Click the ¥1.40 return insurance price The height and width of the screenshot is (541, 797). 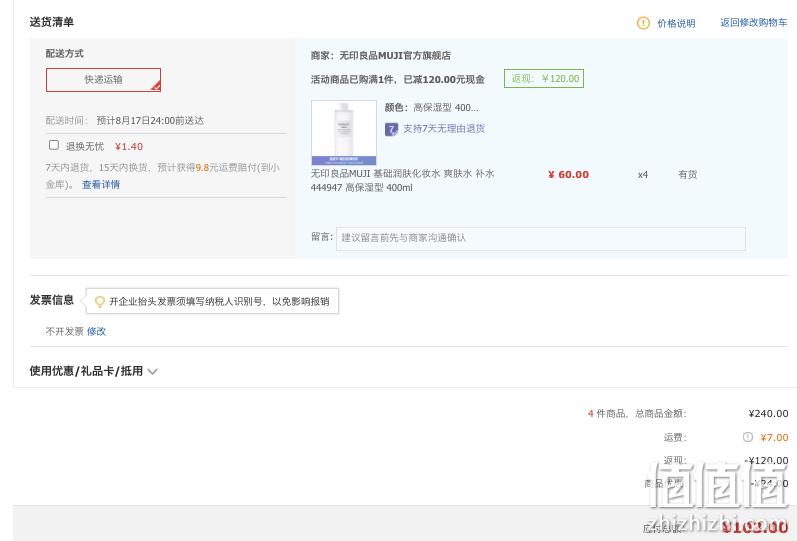click(x=129, y=147)
